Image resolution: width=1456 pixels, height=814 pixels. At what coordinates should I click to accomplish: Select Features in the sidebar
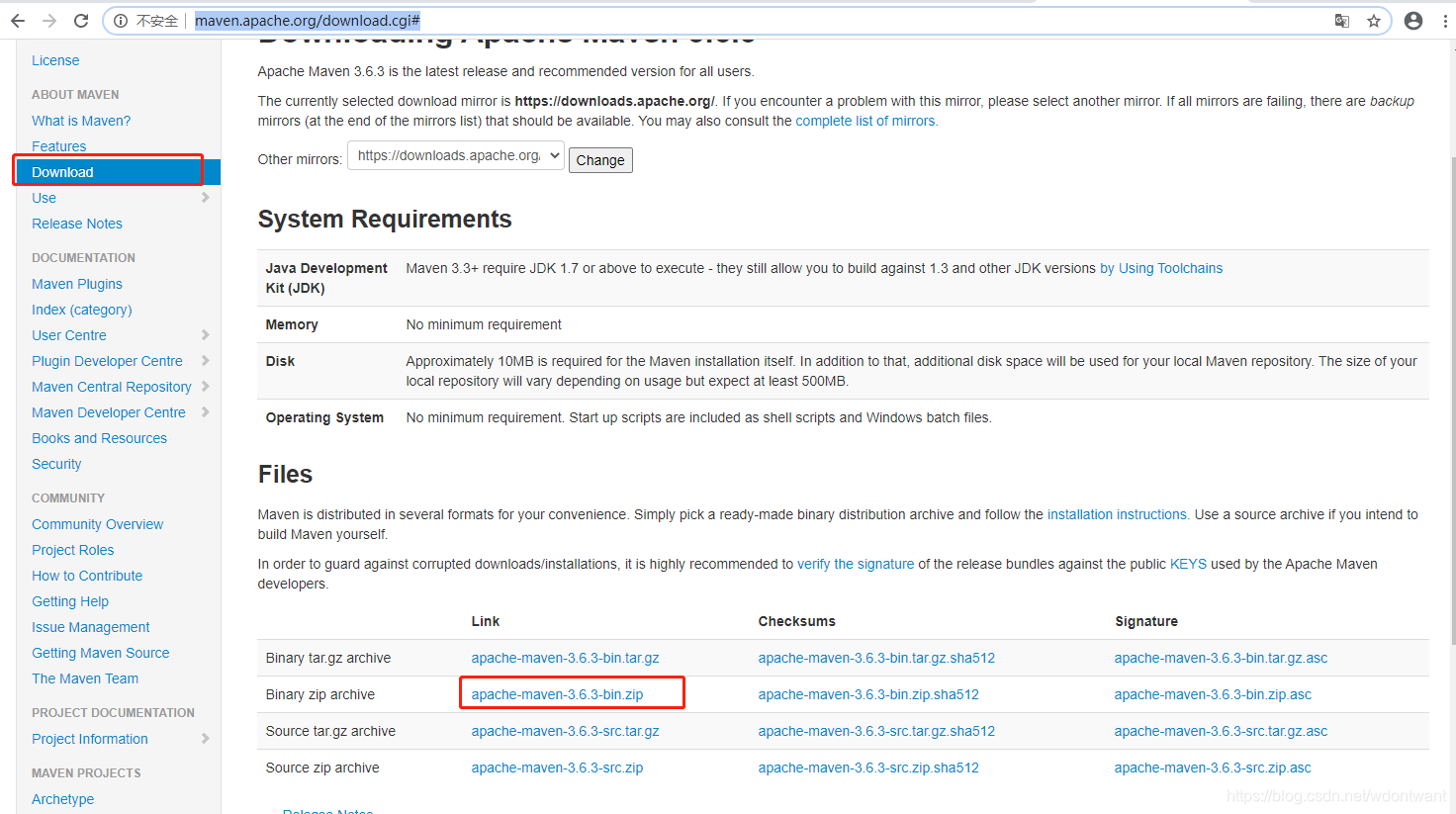(58, 146)
